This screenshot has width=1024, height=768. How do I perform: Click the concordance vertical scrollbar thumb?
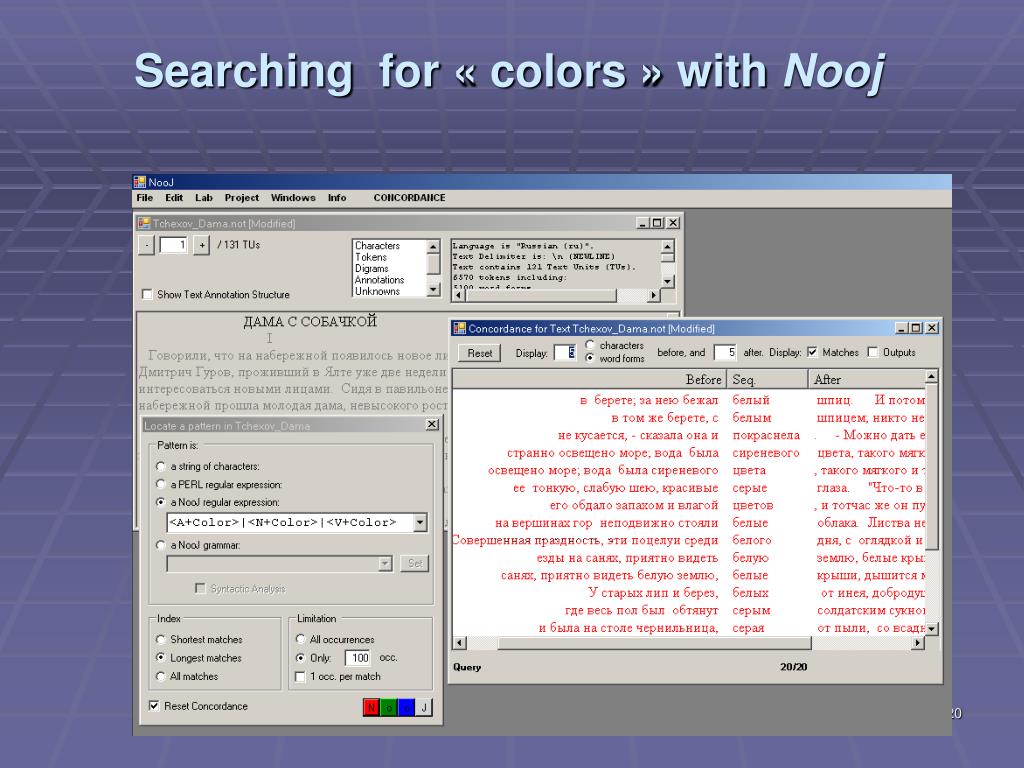coord(931,467)
